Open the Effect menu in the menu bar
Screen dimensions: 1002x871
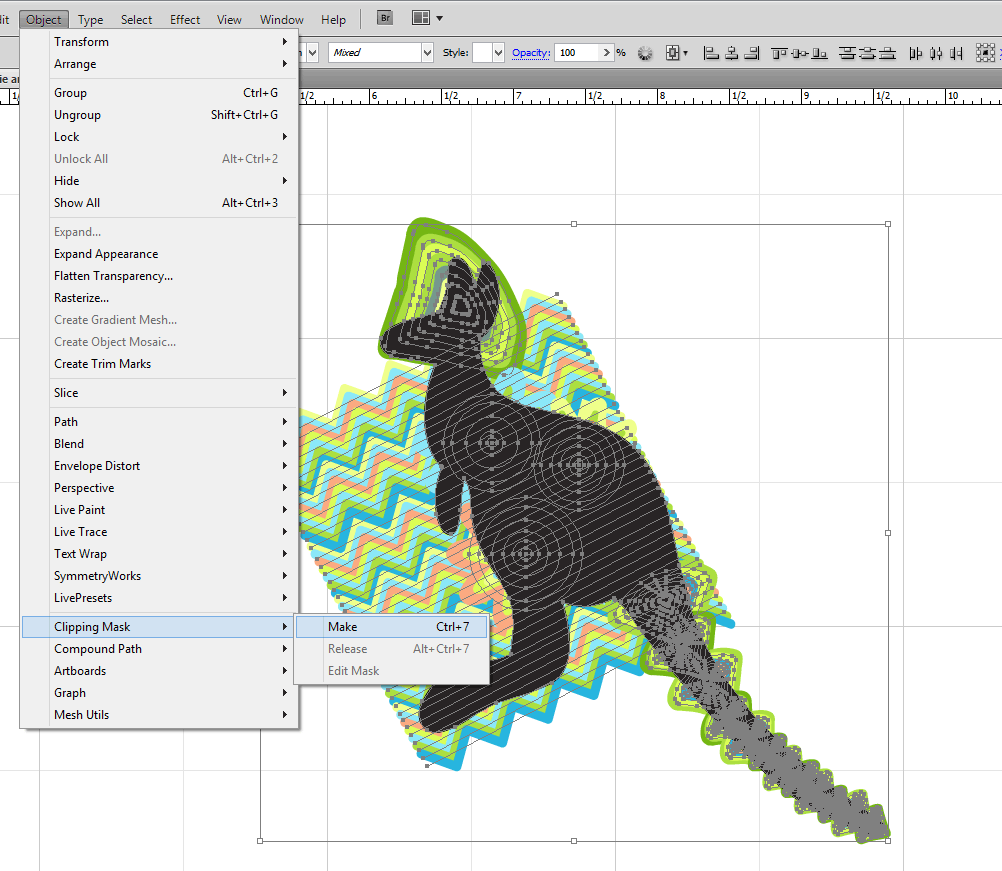[x=185, y=19]
